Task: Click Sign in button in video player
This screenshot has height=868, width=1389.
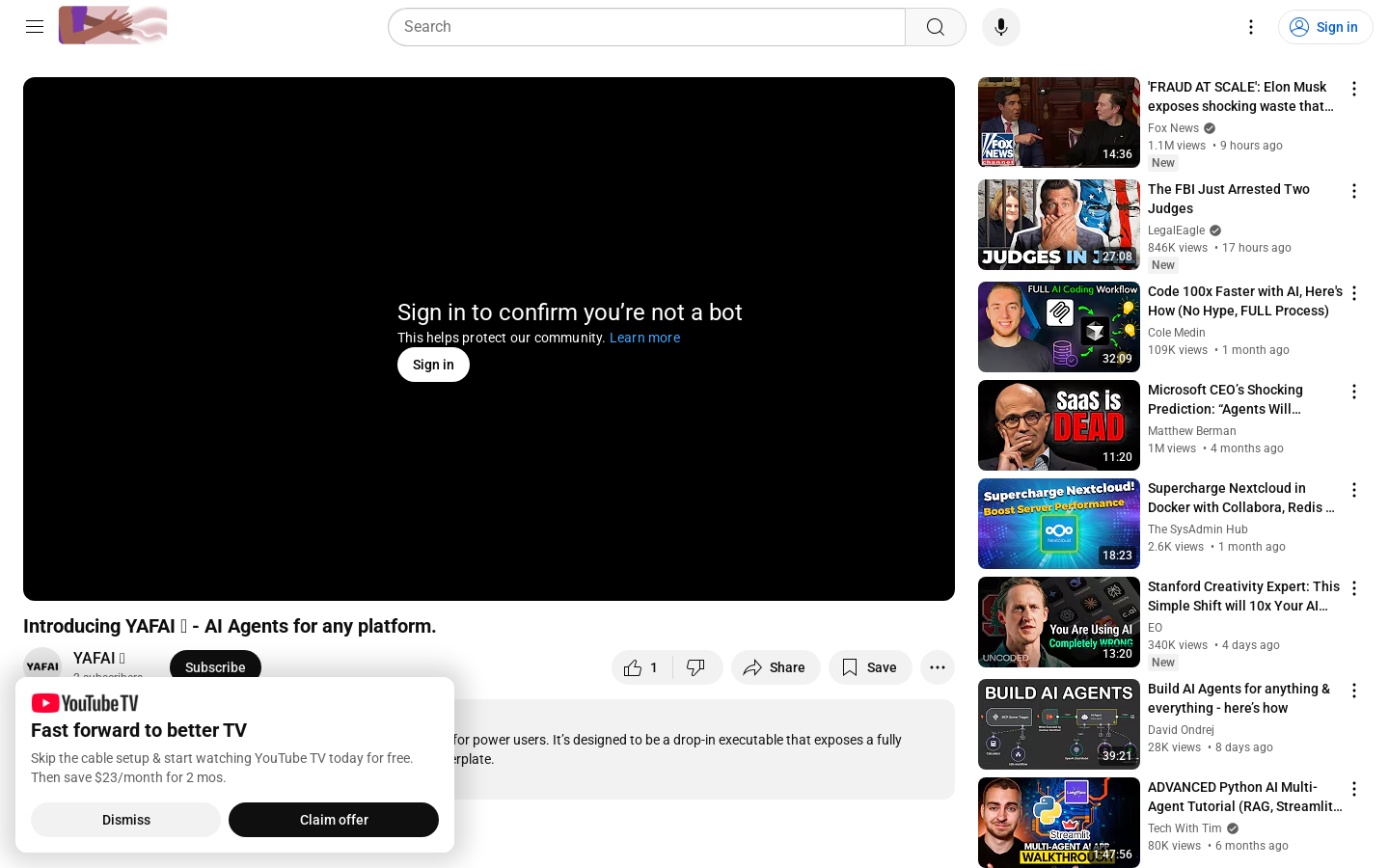Action: click(433, 365)
